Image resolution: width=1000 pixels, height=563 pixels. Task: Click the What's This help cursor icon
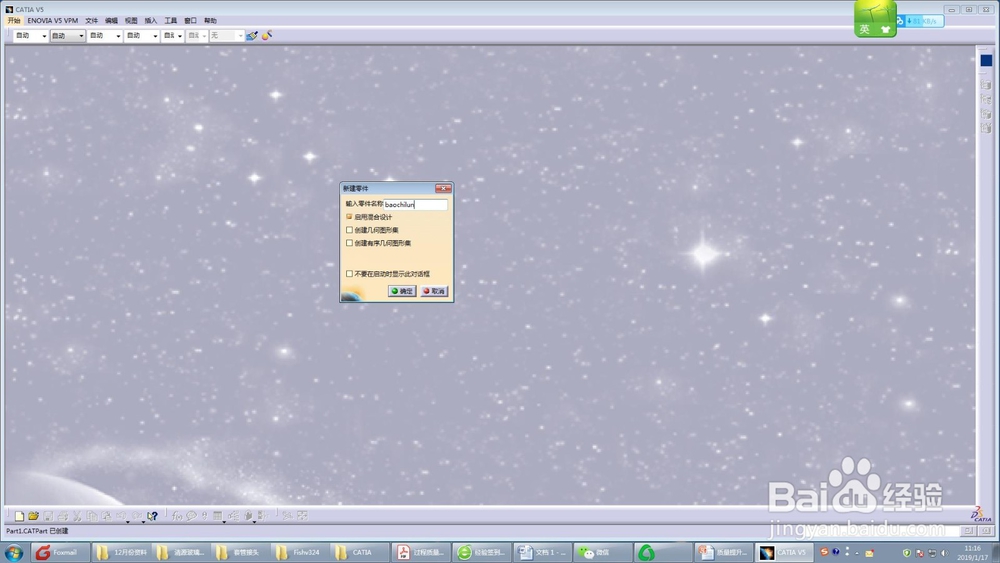pos(152,516)
